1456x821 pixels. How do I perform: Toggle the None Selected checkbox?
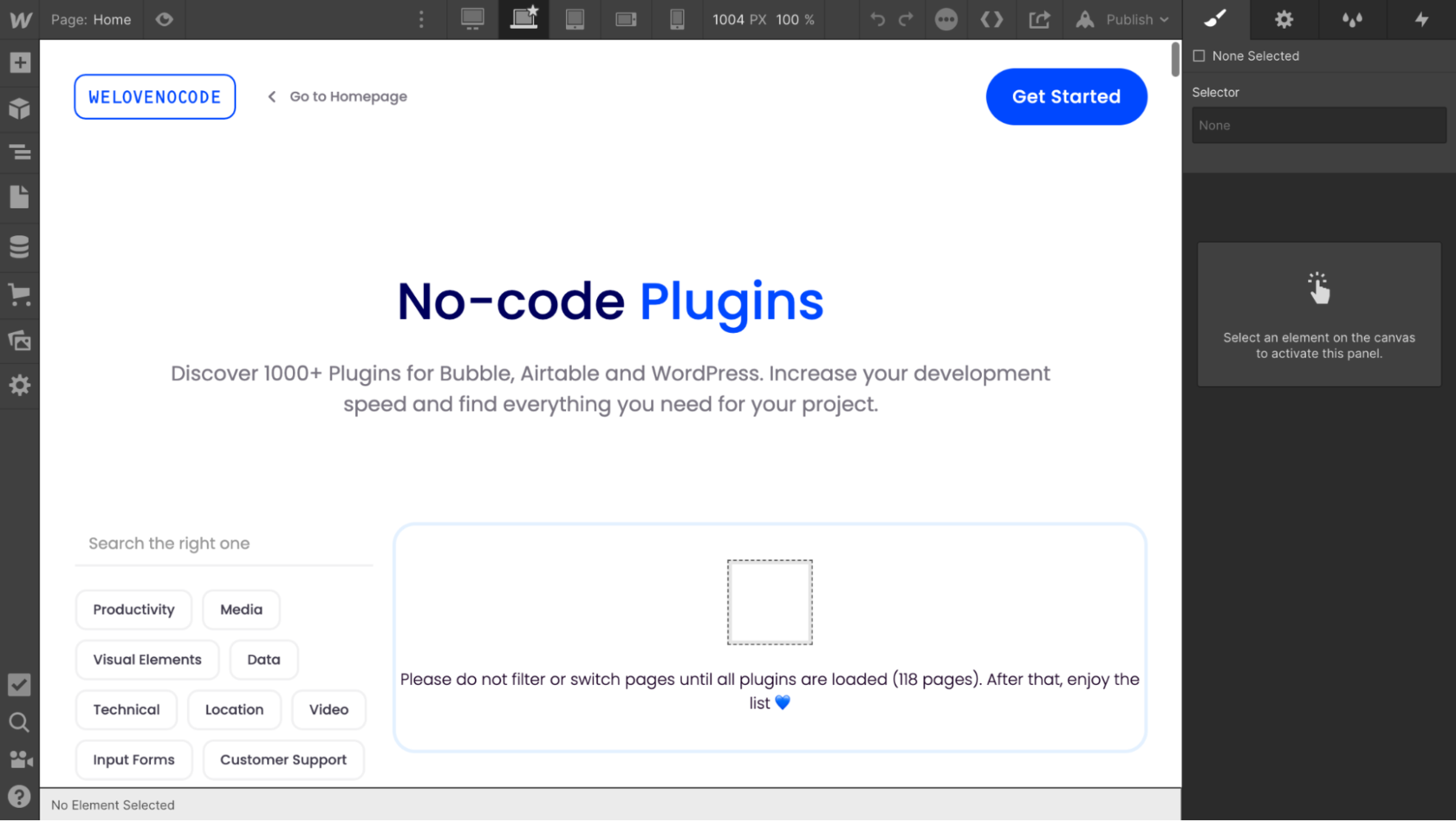tap(1199, 55)
